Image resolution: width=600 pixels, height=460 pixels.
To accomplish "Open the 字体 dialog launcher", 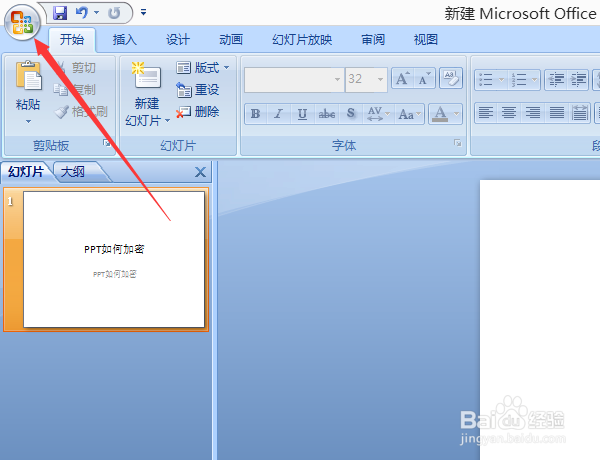I will (458, 143).
